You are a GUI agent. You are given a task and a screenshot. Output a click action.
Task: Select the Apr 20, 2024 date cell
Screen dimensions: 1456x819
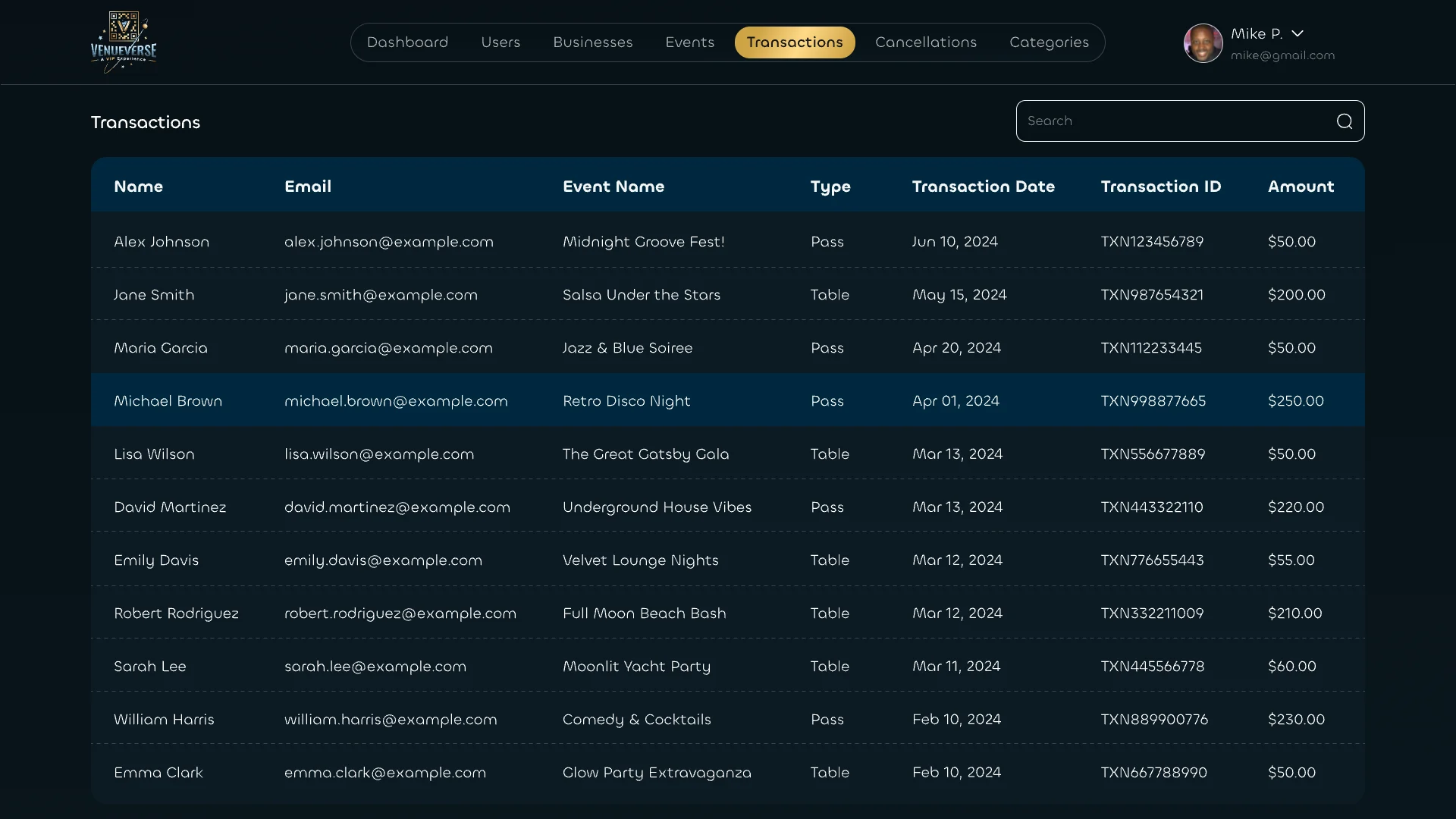tap(956, 348)
